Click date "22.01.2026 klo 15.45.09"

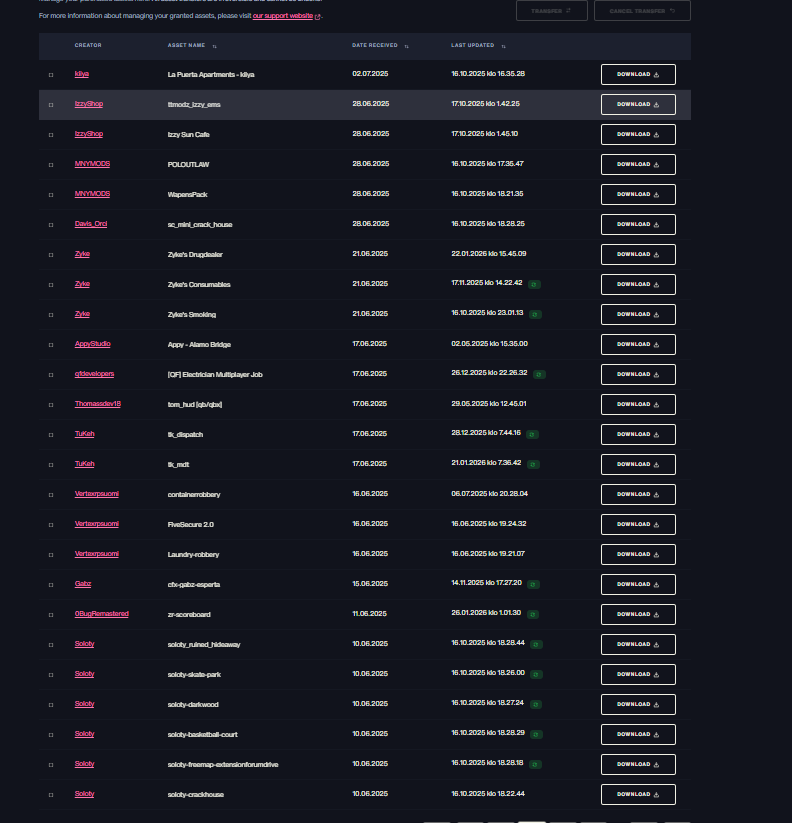(489, 254)
